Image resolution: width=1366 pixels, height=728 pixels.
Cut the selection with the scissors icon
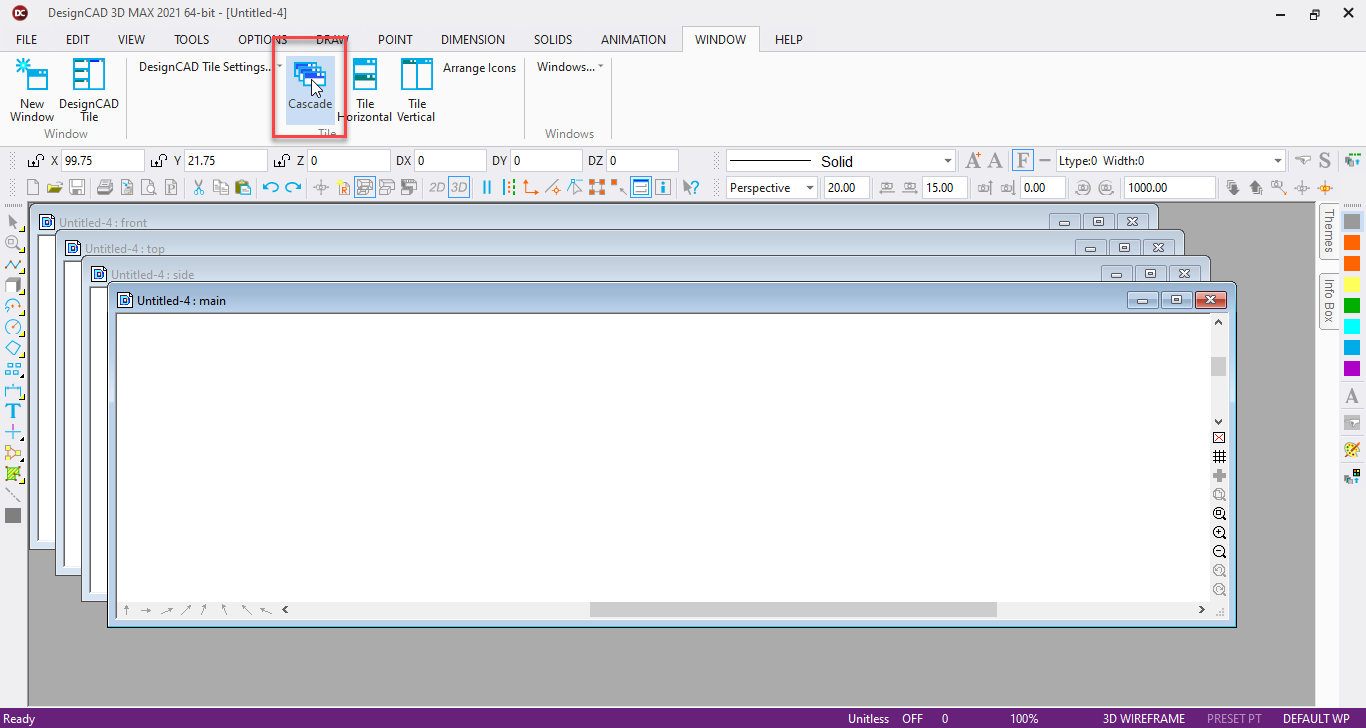198,187
